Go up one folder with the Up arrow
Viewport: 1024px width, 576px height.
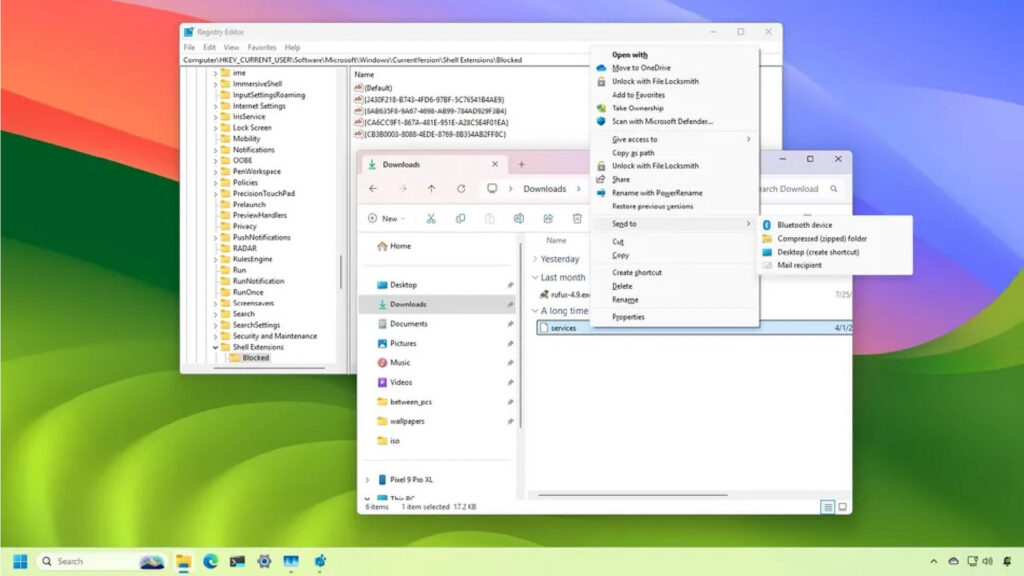pyautogui.click(x=431, y=189)
